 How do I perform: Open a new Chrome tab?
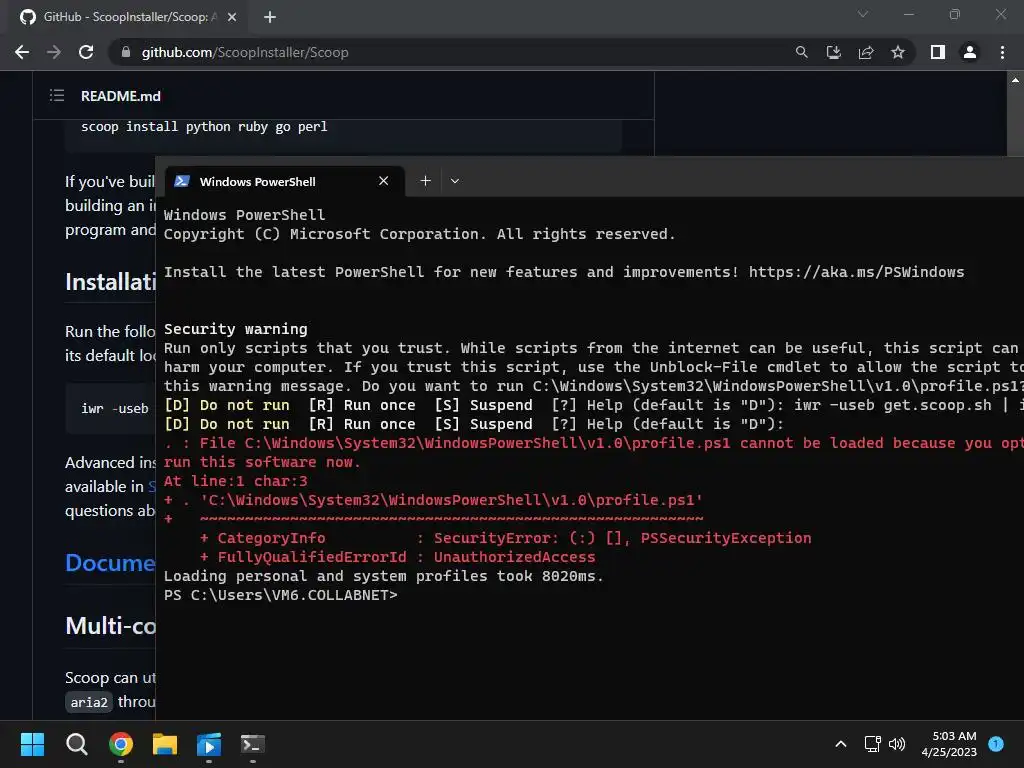(x=270, y=17)
